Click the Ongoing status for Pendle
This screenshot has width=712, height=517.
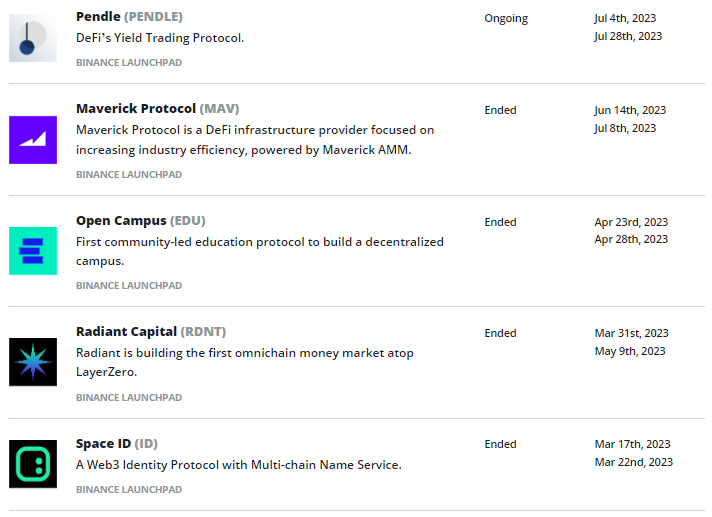506,18
